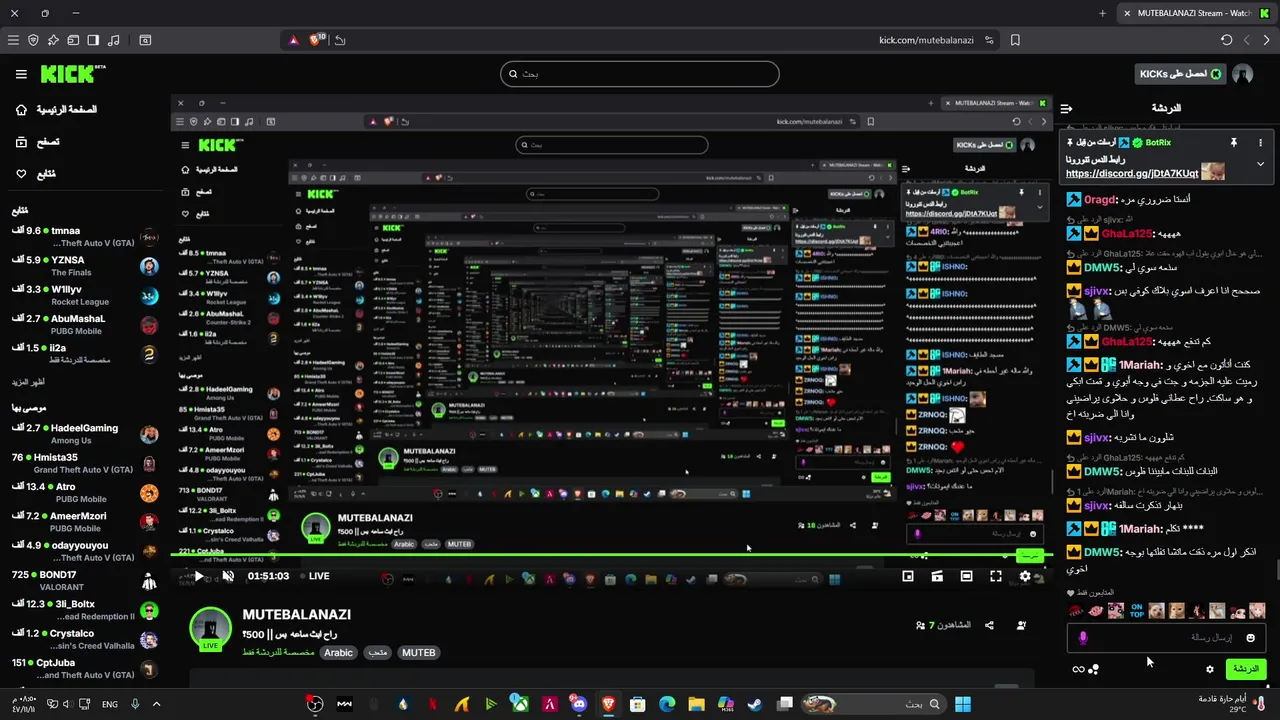
Task: Open BOND17 VALORANT channel
Action: [x=85, y=580]
